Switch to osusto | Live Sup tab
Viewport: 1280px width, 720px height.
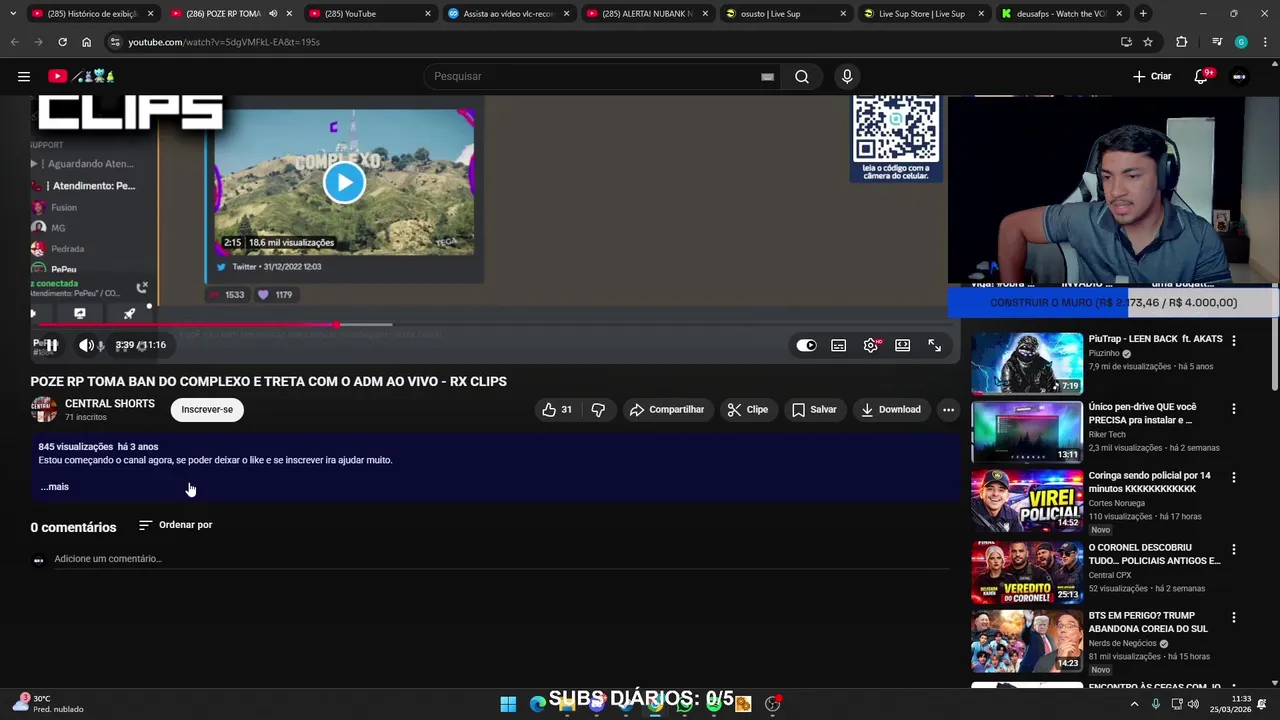(x=786, y=14)
